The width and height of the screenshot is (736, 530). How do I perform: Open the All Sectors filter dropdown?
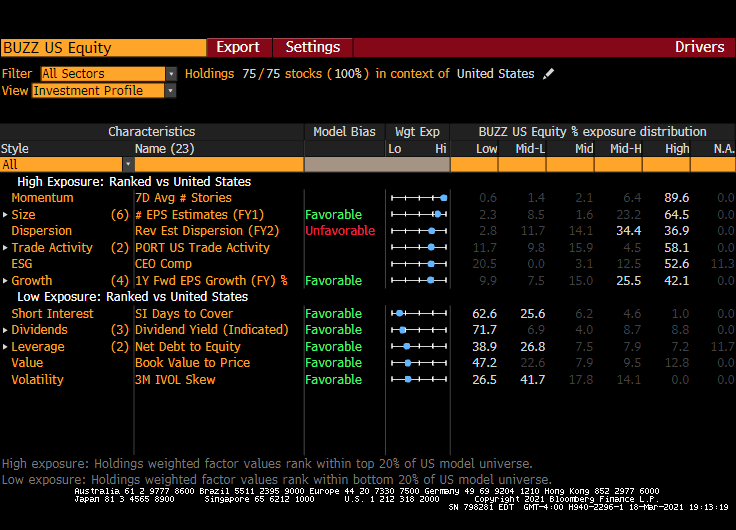coord(171,74)
